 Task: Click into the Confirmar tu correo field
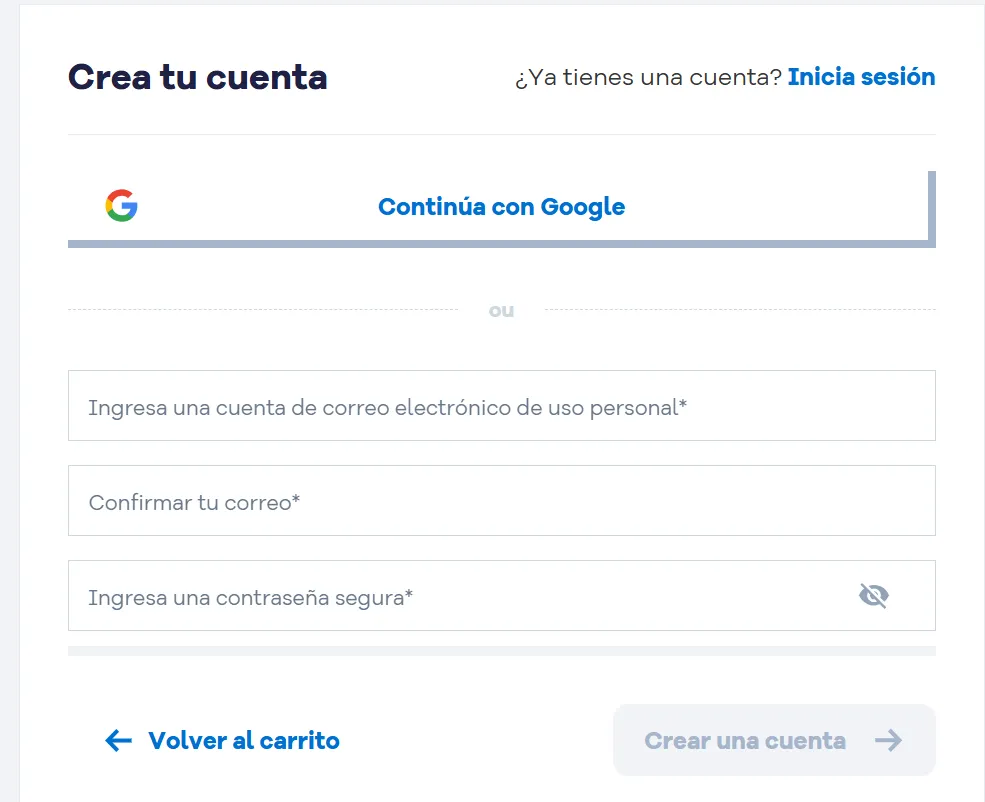[500, 501]
